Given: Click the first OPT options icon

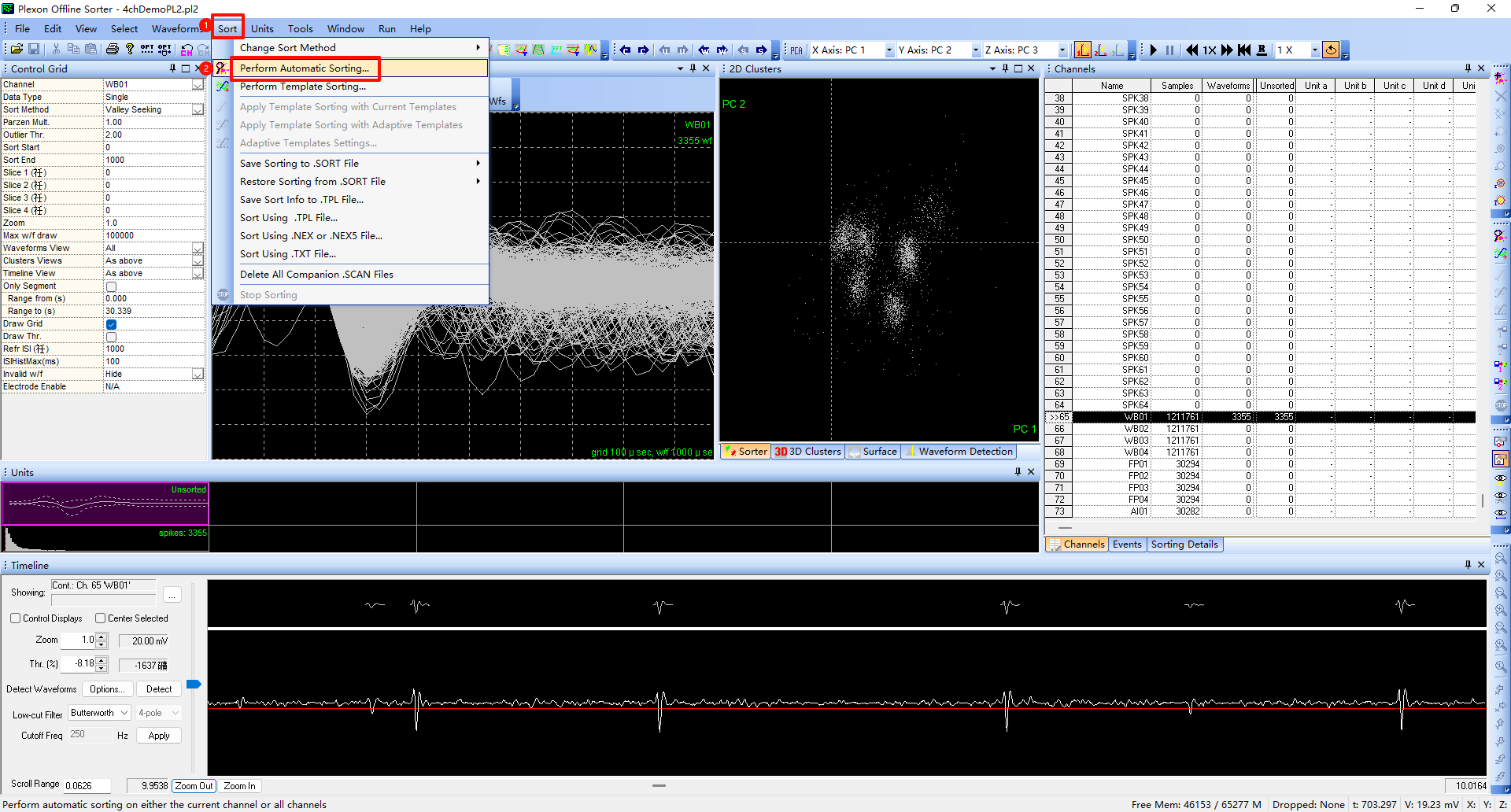Looking at the screenshot, I should click(147, 49).
